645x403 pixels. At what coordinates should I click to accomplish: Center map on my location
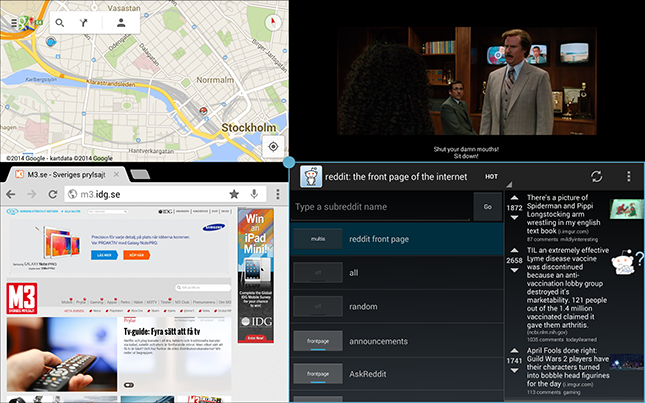pyautogui.click(x=272, y=146)
